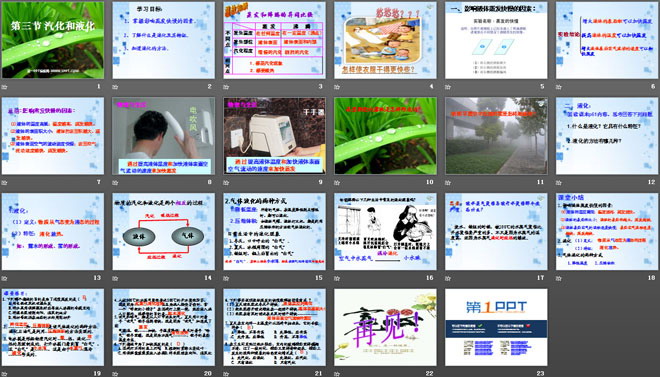This screenshot has height=377, width=660.
Task: Click slide number 20 label
Action: 208,373
